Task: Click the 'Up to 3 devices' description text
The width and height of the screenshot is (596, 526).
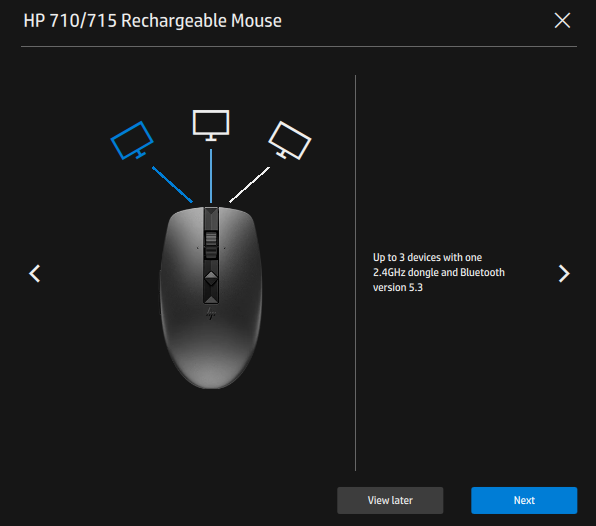Action: pos(439,272)
